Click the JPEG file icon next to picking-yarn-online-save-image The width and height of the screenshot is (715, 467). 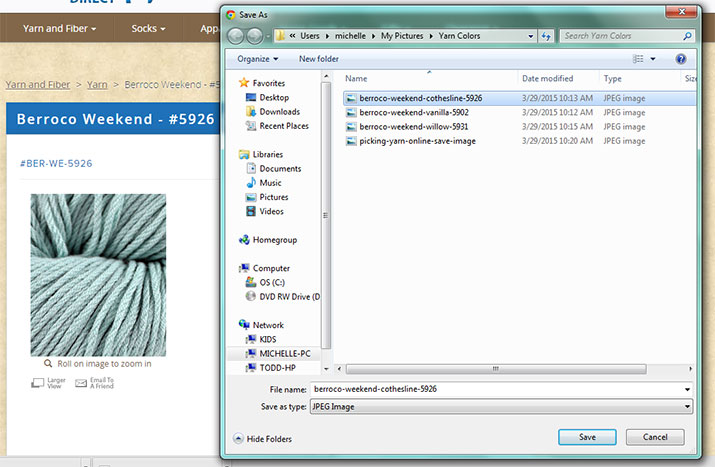[351, 141]
